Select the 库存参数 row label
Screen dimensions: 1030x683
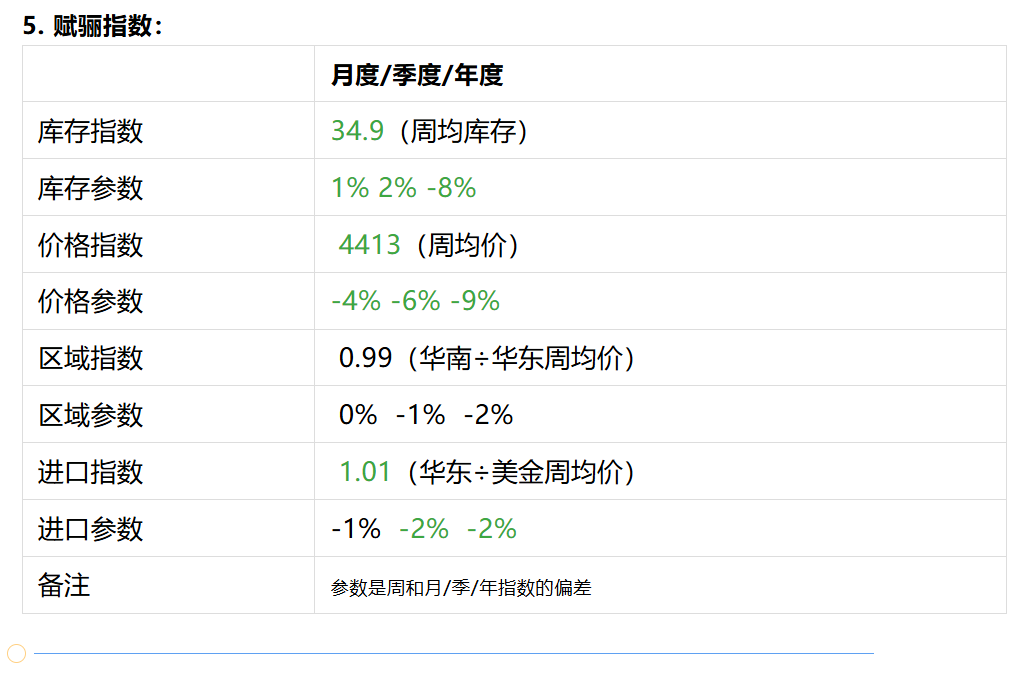coord(91,188)
